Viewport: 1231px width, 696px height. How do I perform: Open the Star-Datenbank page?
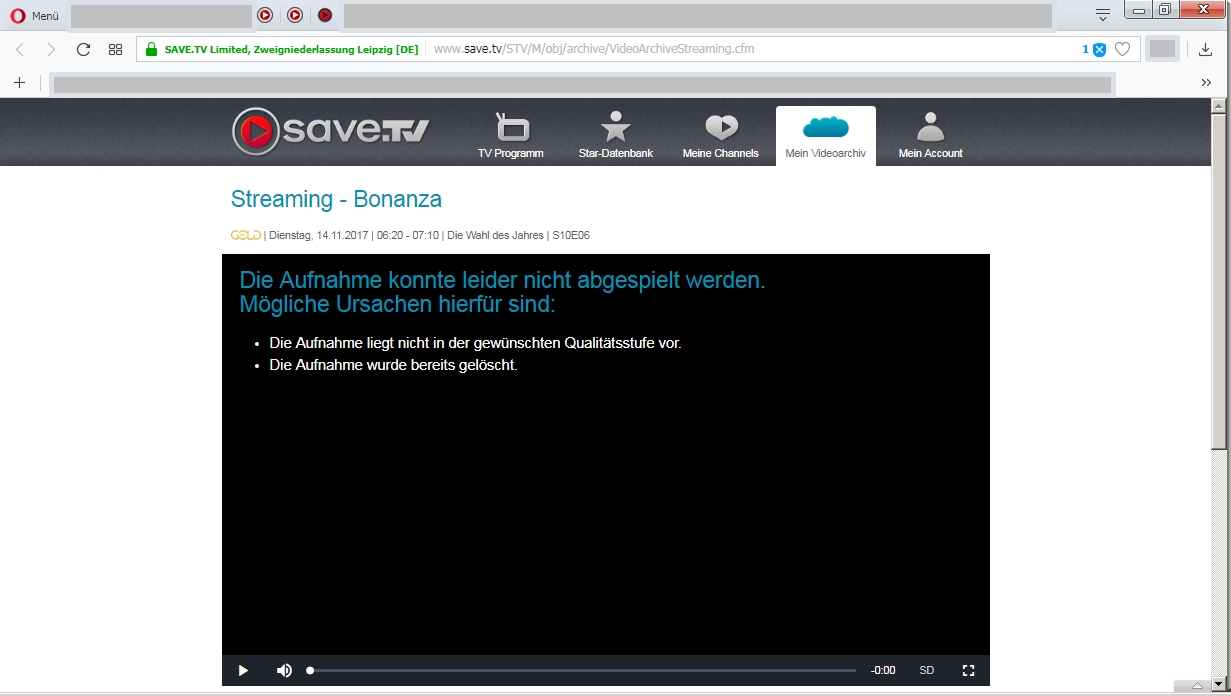click(x=615, y=135)
